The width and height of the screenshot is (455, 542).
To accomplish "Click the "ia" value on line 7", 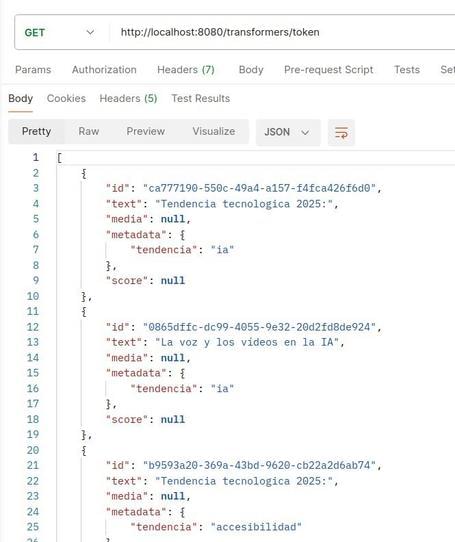I will point(222,250).
